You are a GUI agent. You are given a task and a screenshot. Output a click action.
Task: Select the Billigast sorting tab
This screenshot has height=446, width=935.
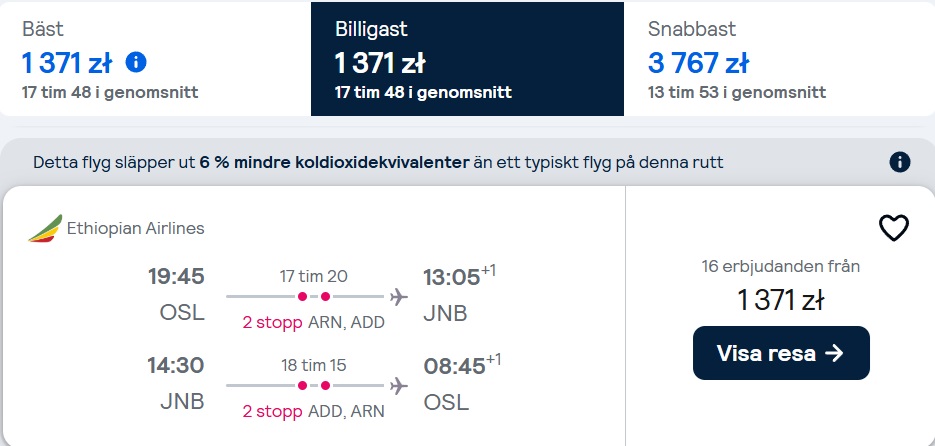tap(468, 59)
